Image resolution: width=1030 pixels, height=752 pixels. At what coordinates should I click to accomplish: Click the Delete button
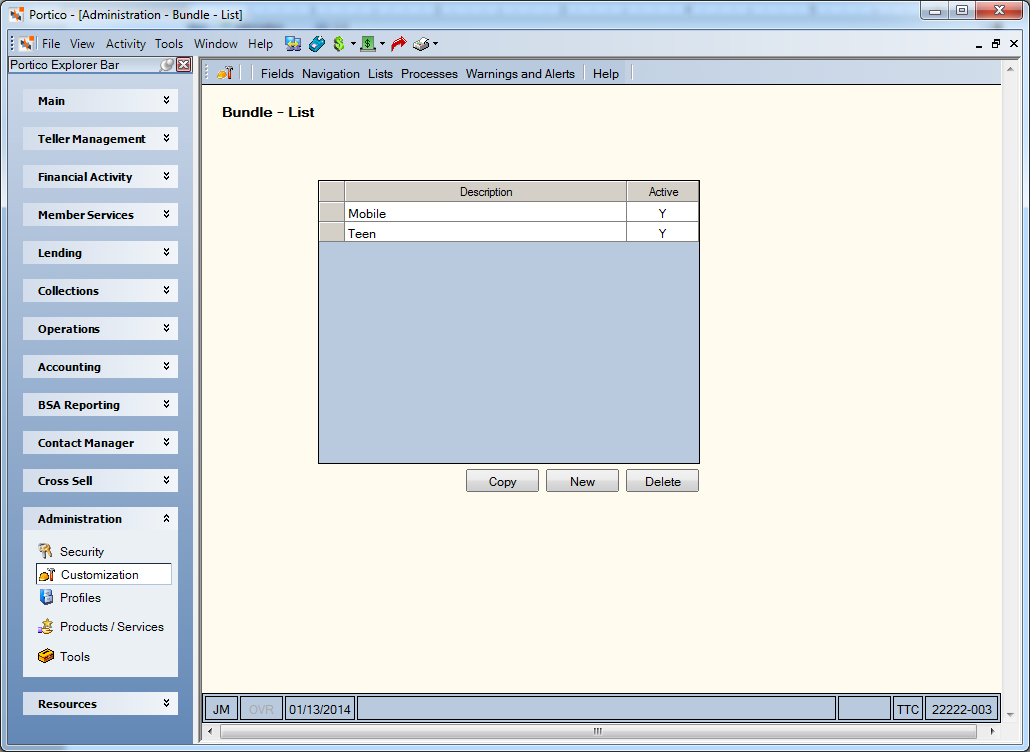click(x=662, y=481)
